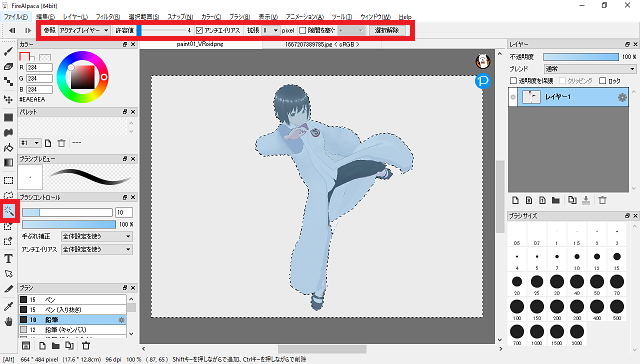This screenshot has width=640, height=364.
Task: Click the brush size value field showing 10
Action: pyautogui.click(x=124, y=212)
